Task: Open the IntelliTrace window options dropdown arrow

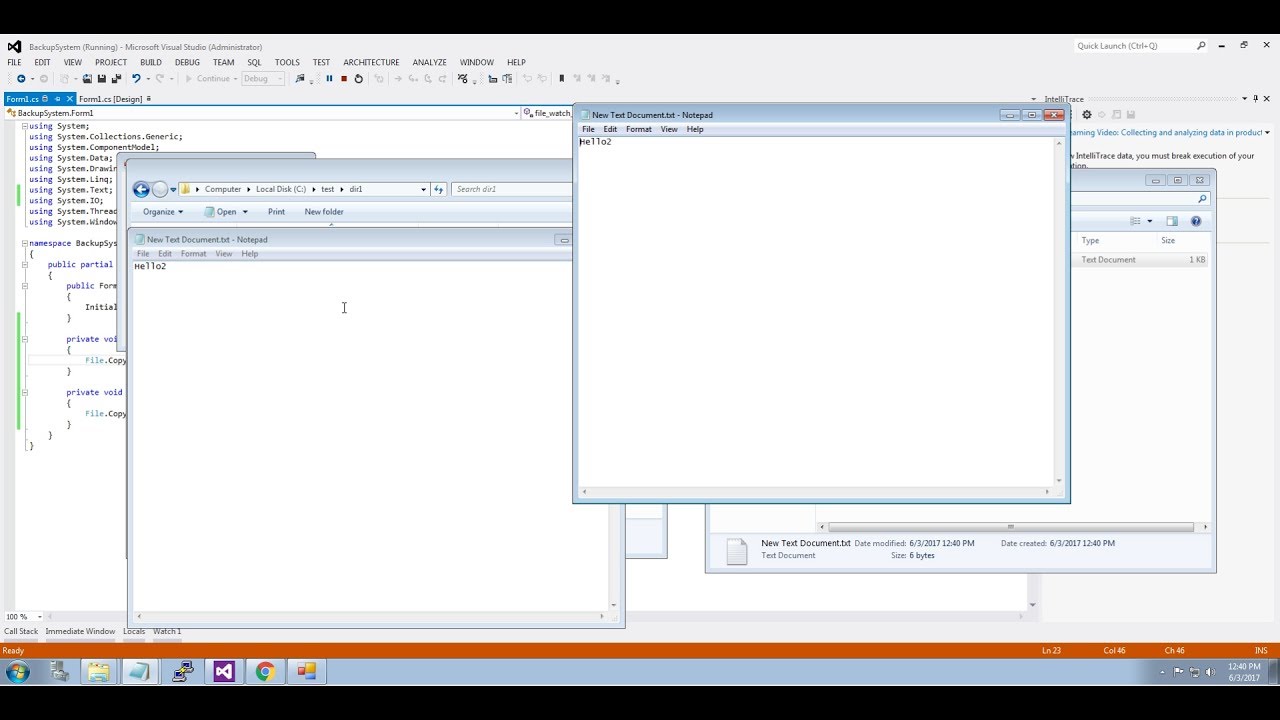Action: click(x=1244, y=99)
